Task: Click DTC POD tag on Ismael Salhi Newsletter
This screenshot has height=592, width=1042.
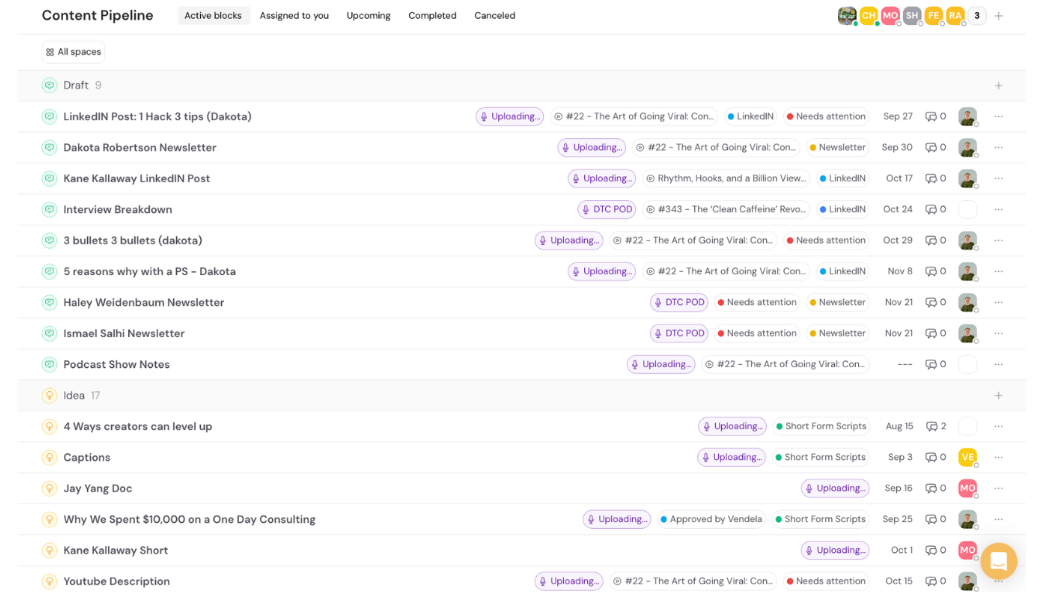Action: click(x=679, y=333)
